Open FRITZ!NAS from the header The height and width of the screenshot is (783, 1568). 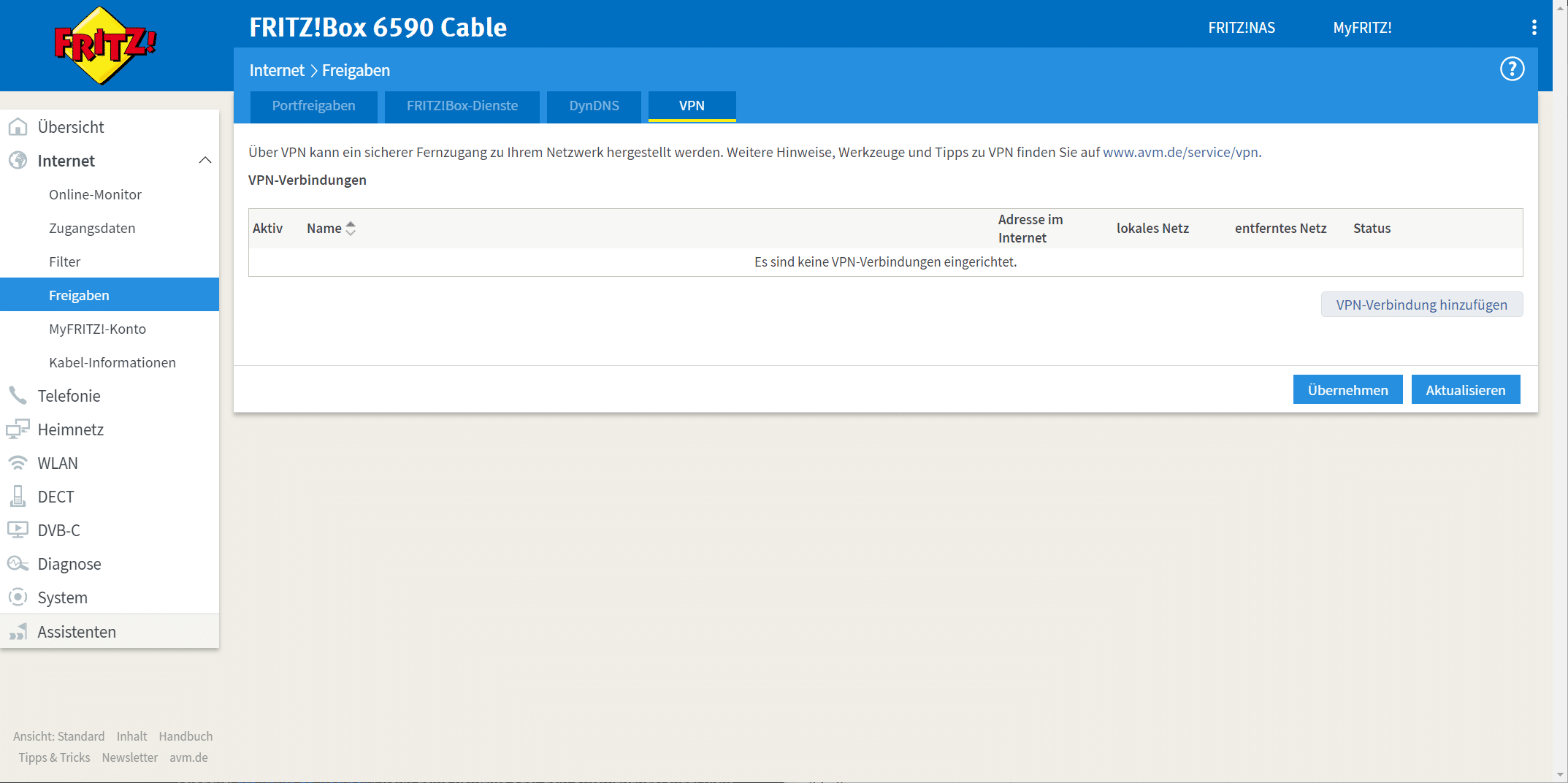[x=1242, y=28]
